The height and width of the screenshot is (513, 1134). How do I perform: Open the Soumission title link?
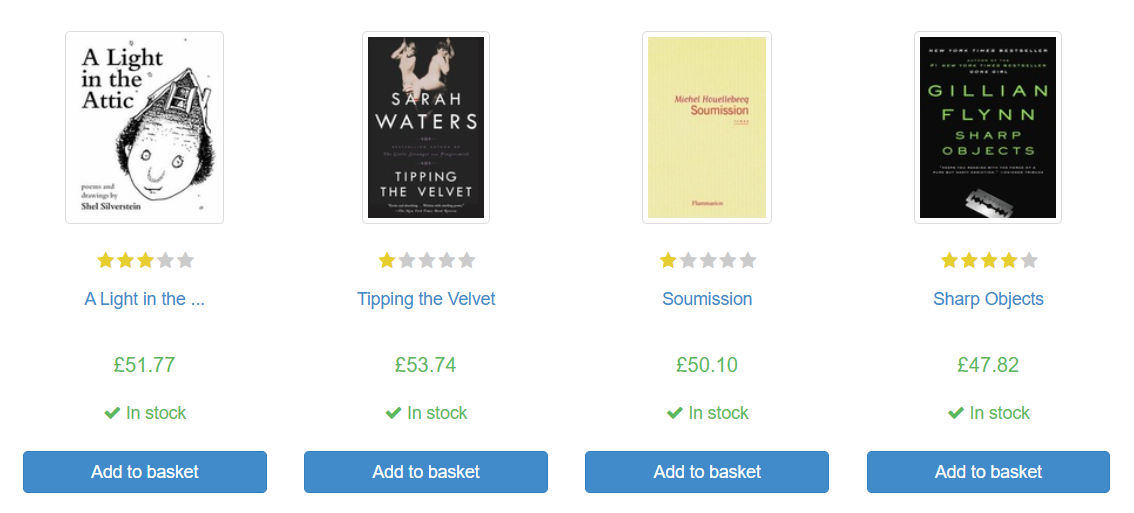pyautogui.click(x=707, y=299)
